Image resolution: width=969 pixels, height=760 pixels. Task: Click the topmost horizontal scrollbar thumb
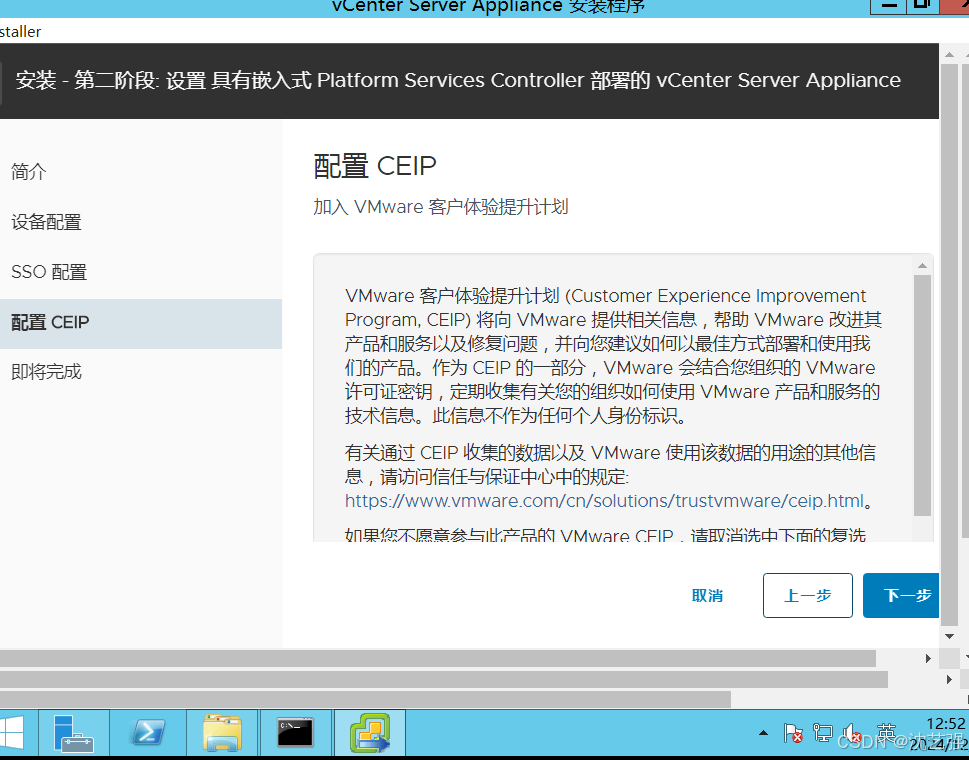pyautogui.click(x=438, y=659)
